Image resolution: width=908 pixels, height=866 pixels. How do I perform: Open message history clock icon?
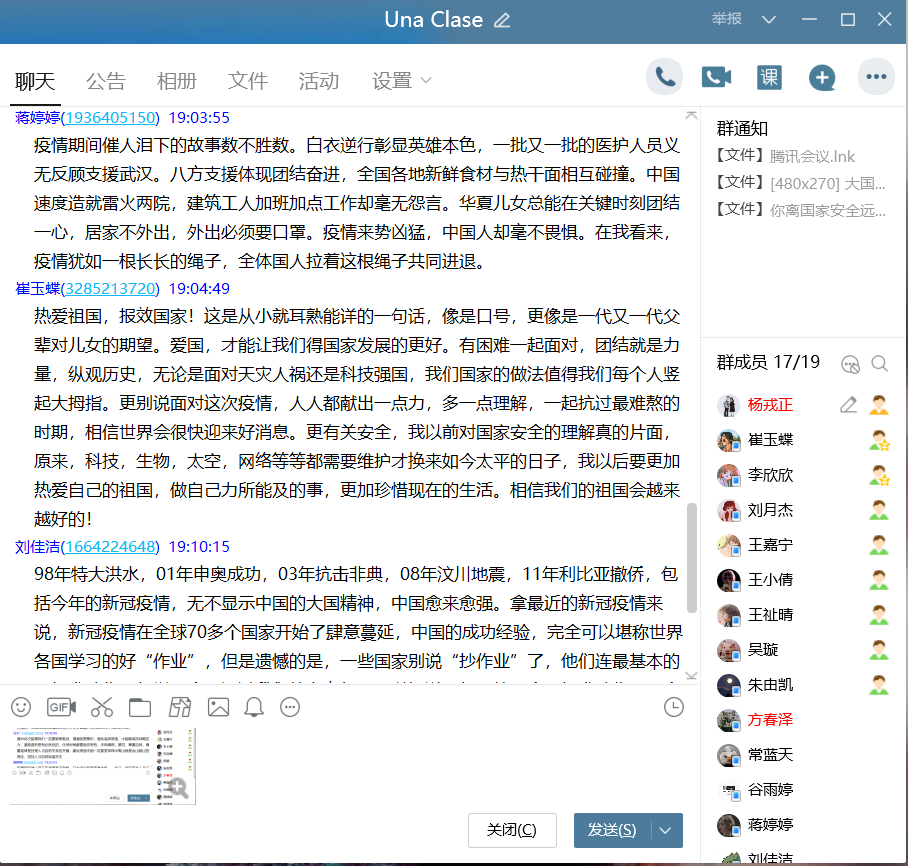[674, 707]
